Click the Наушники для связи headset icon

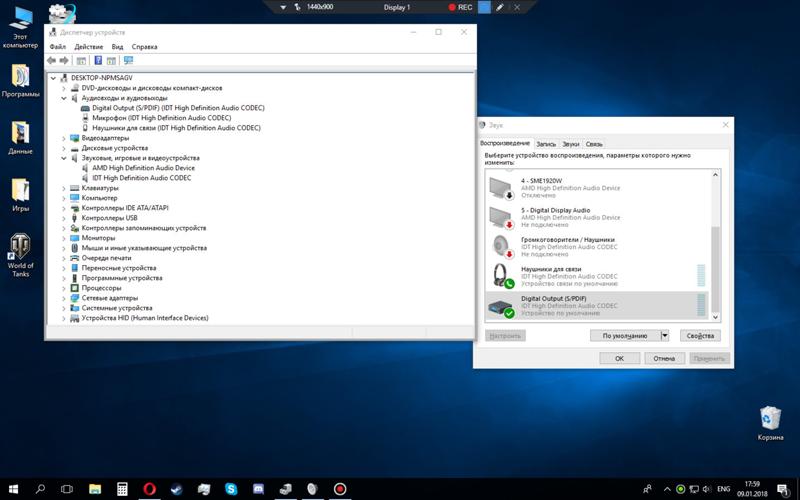502,276
